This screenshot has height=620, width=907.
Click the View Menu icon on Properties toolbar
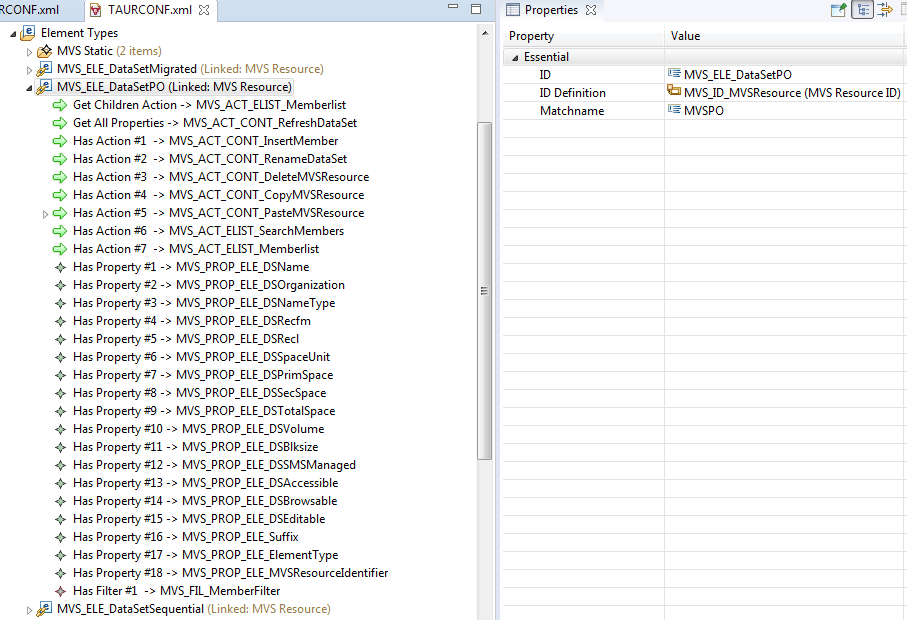tap(902, 11)
